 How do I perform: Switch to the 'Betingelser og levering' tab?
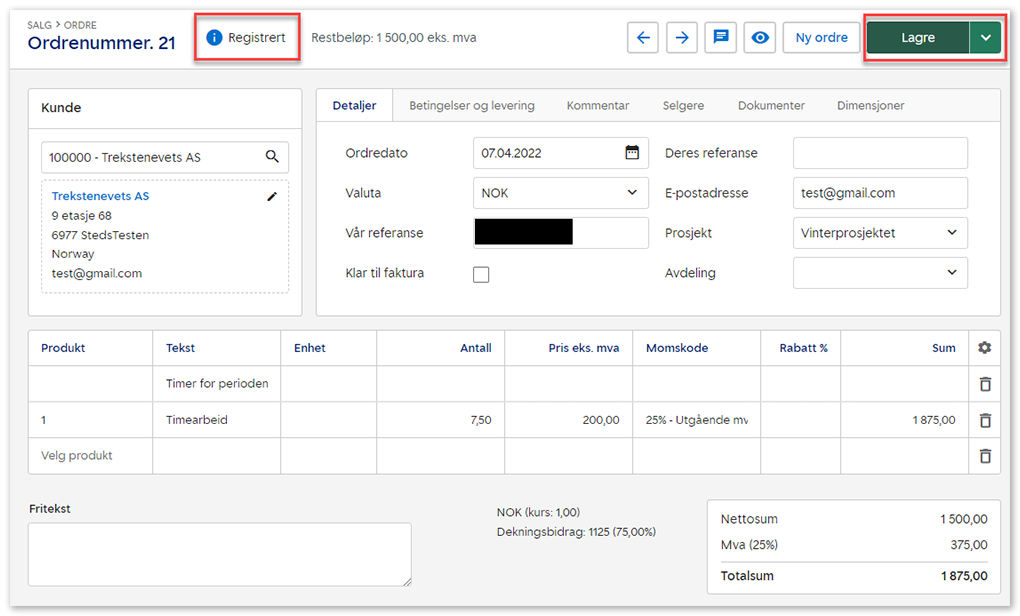coord(471,106)
